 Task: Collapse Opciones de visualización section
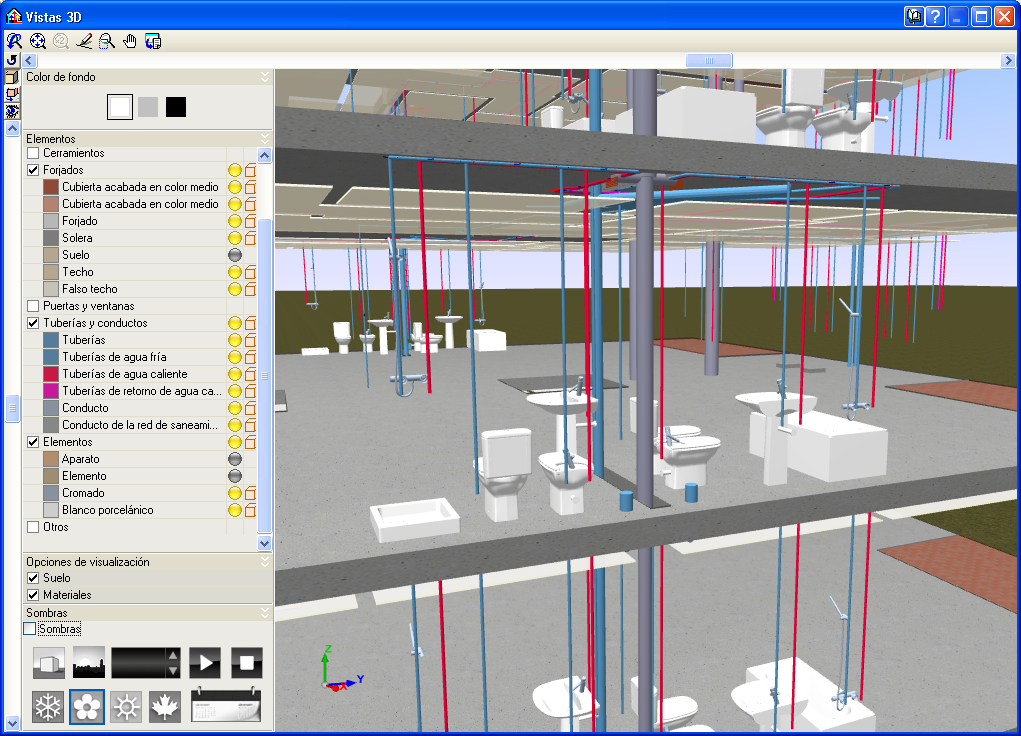tap(264, 561)
